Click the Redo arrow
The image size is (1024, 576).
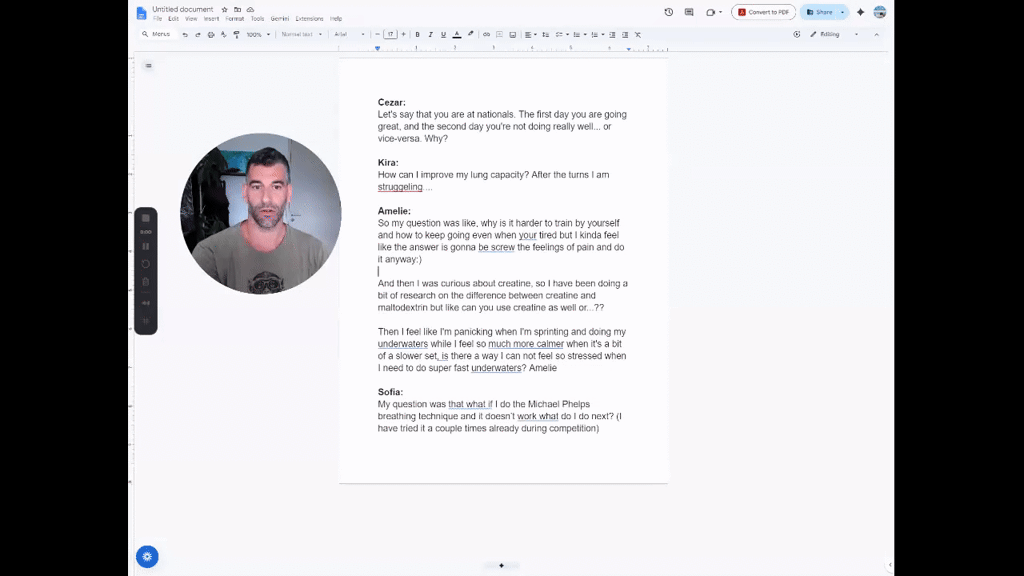coord(198,35)
